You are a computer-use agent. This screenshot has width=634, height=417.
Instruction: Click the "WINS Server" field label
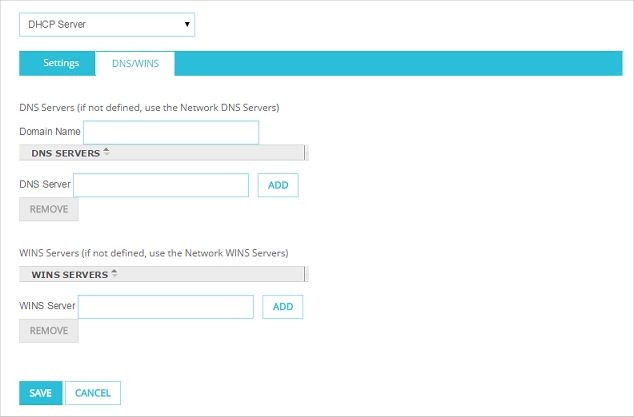coord(47,306)
